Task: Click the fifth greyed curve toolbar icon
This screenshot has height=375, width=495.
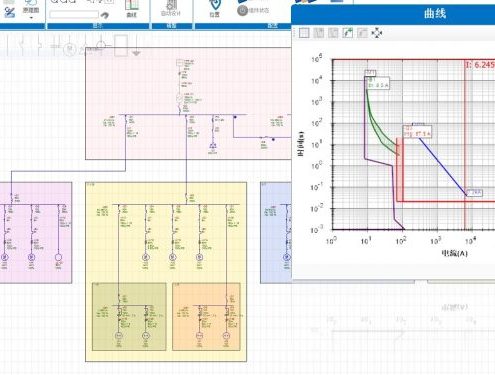Action: point(362,33)
